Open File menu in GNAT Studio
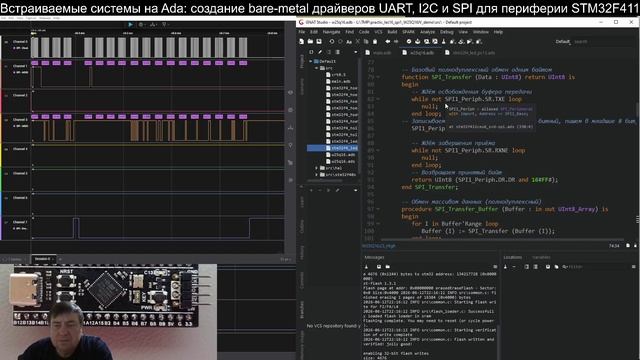The width and height of the screenshot is (640, 360). 302,32
